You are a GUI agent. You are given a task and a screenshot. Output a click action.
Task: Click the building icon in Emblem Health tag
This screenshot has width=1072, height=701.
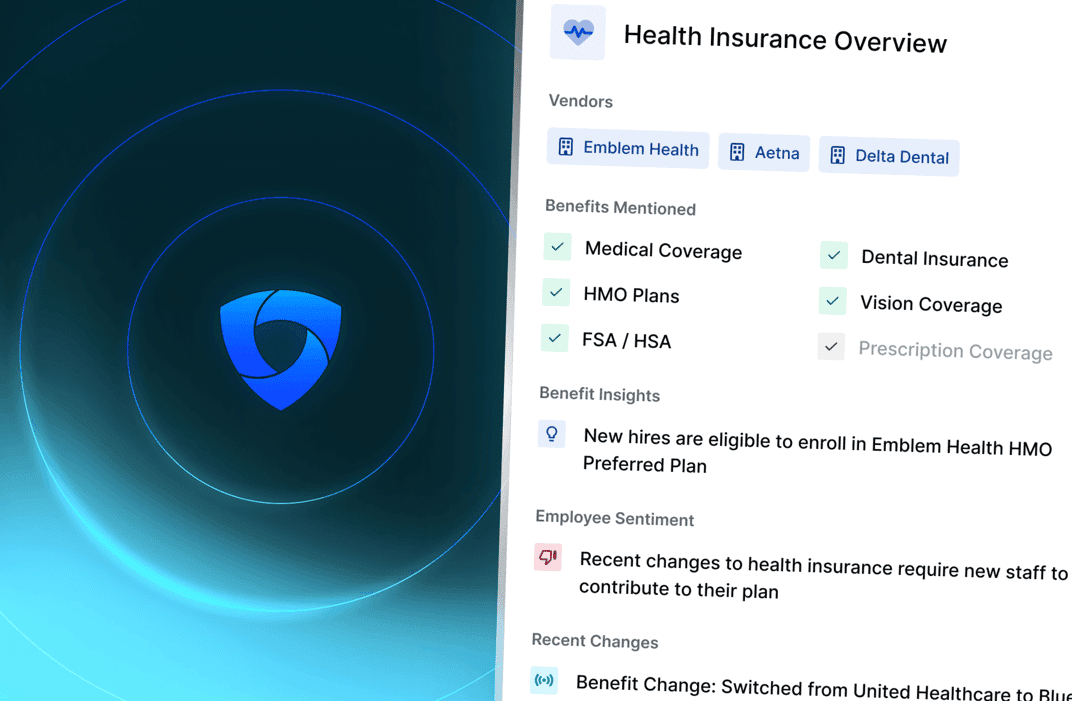pyautogui.click(x=566, y=147)
